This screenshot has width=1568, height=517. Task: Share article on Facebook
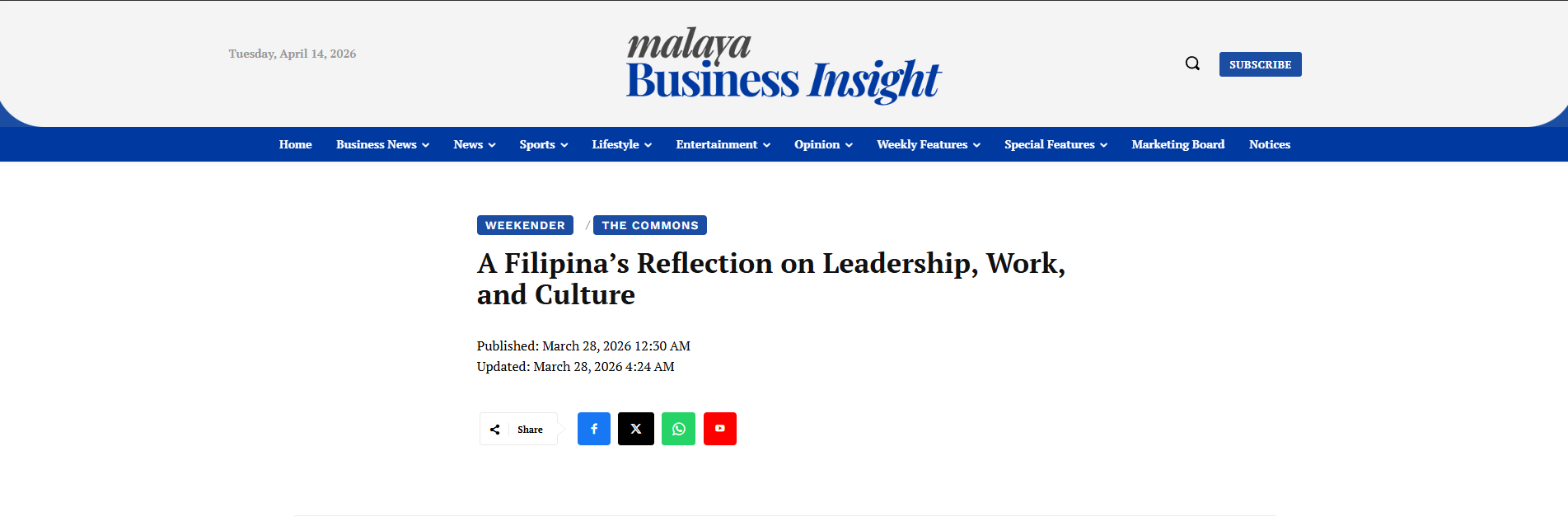(593, 429)
